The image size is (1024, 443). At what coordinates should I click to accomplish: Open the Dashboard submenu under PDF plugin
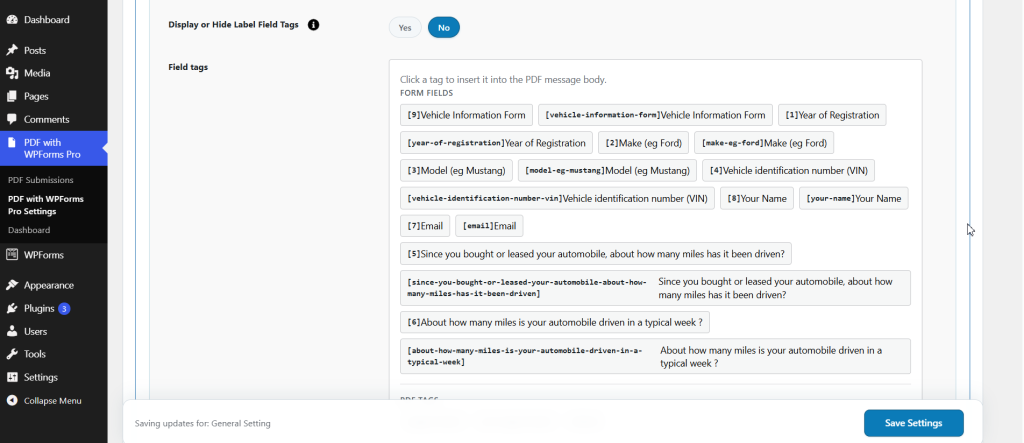pos(29,230)
